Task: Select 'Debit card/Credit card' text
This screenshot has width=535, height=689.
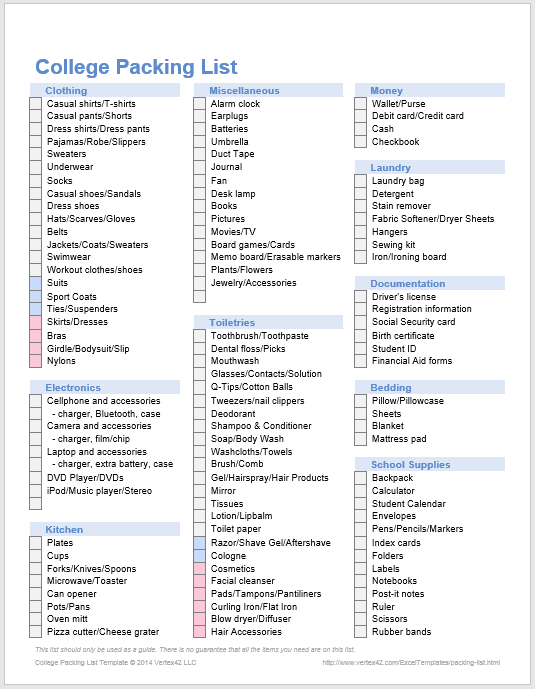Action: point(418,116)
